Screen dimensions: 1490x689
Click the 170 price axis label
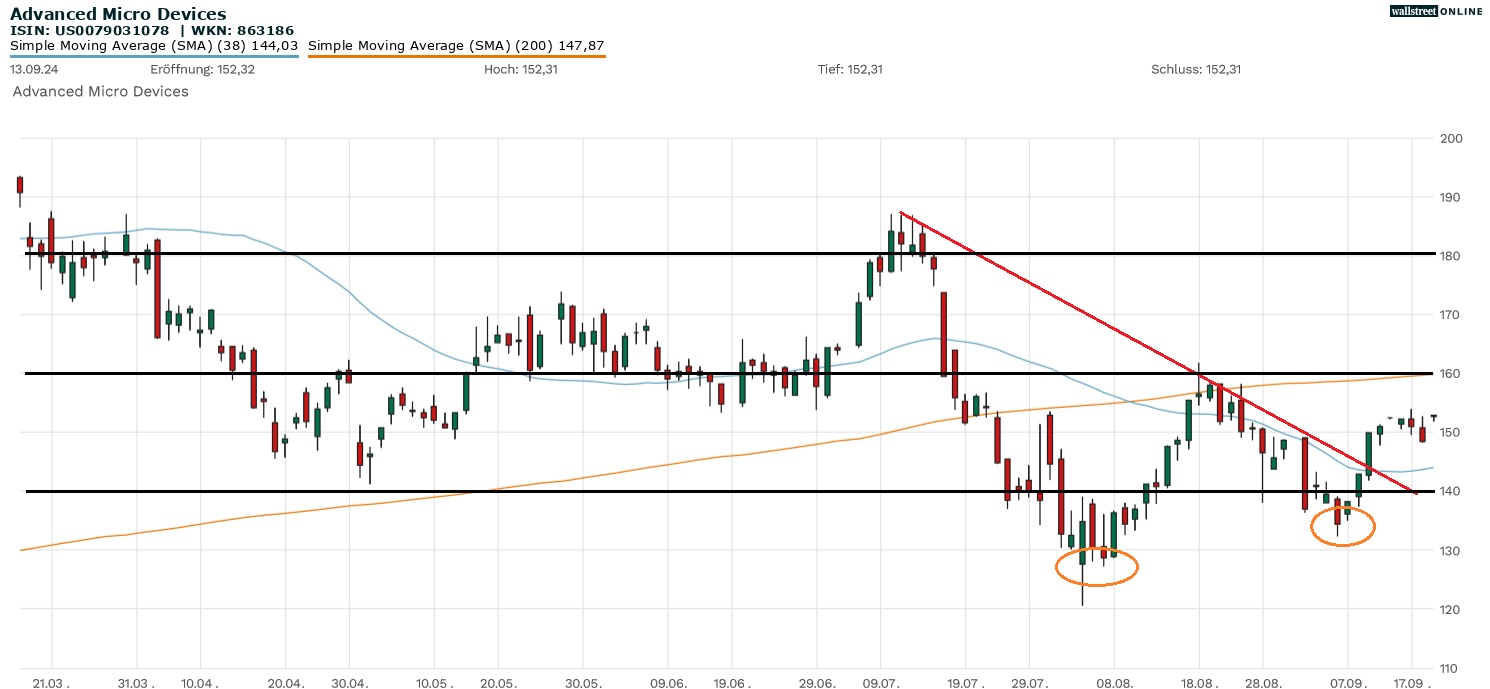1451,315
